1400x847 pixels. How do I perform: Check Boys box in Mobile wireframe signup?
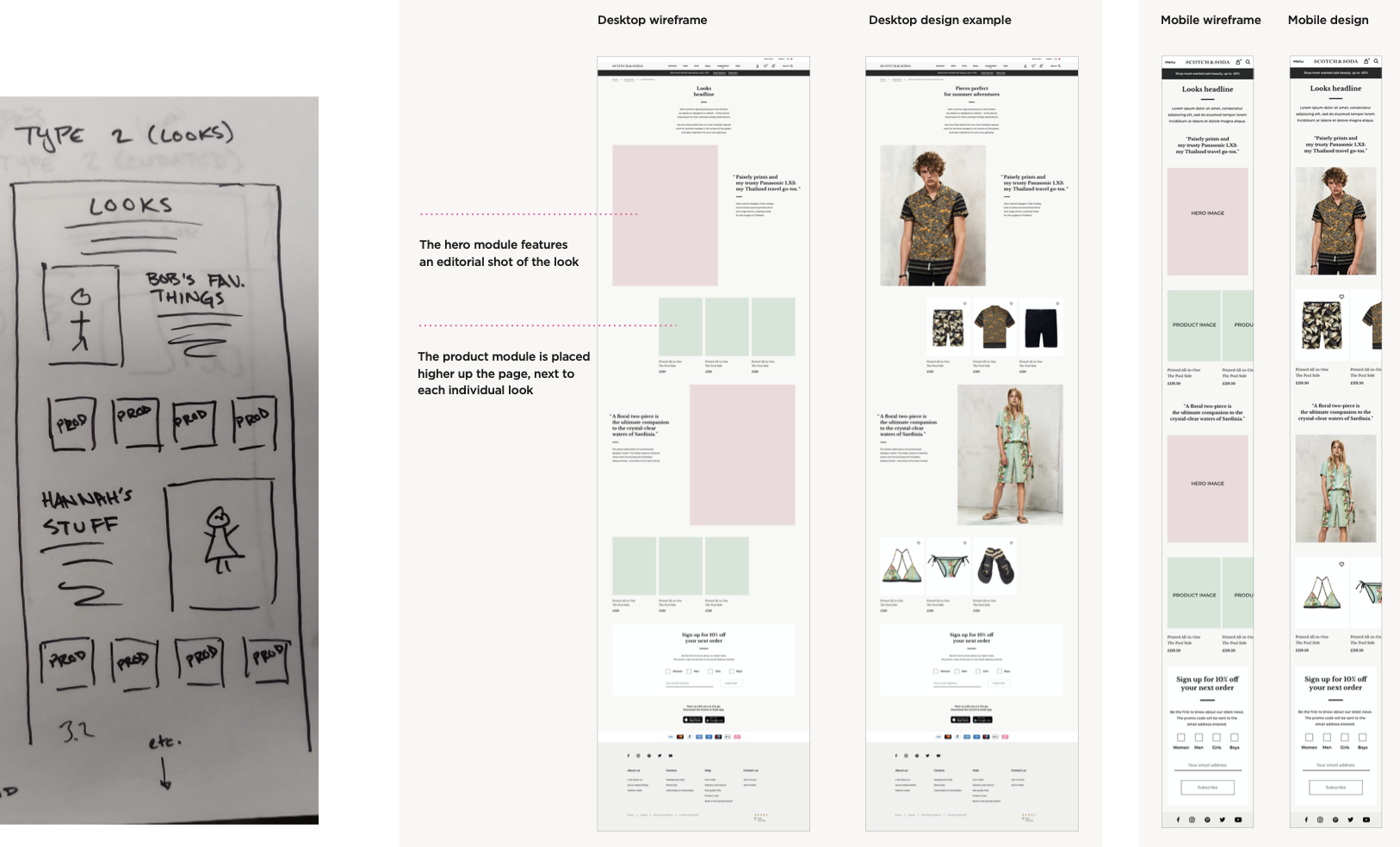pos(1235,738)
